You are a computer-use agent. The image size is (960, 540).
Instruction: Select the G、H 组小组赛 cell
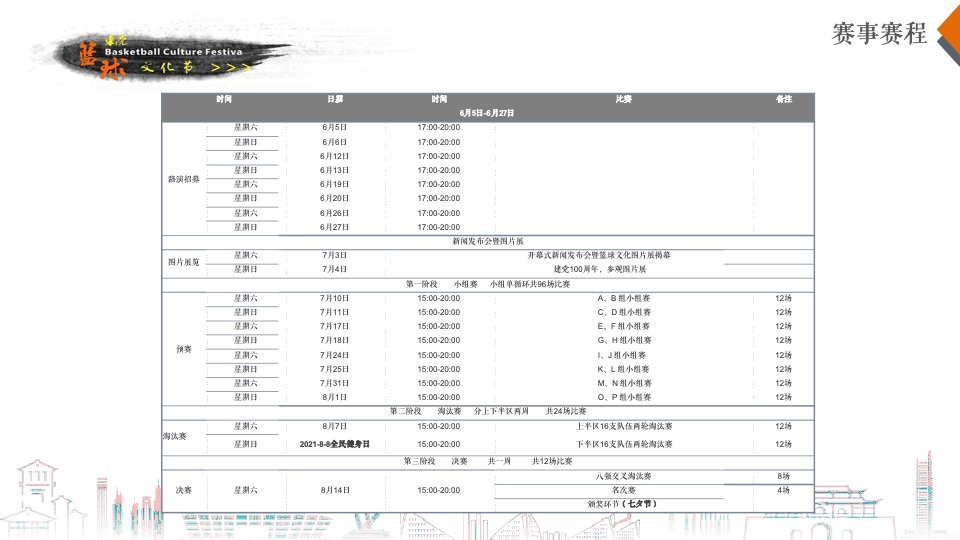[x=624, y=340]
